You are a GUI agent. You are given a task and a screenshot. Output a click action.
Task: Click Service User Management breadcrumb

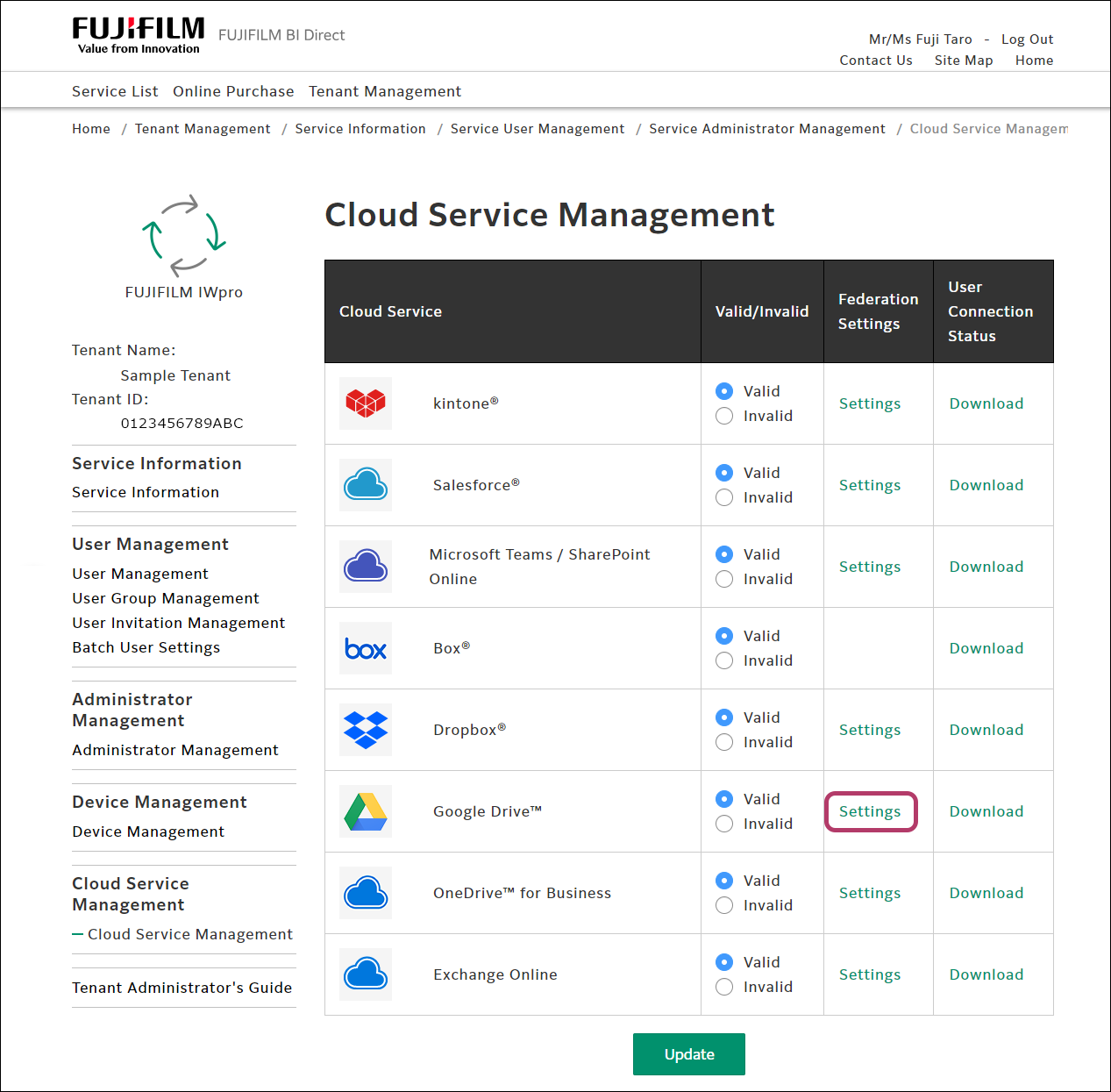538,129
